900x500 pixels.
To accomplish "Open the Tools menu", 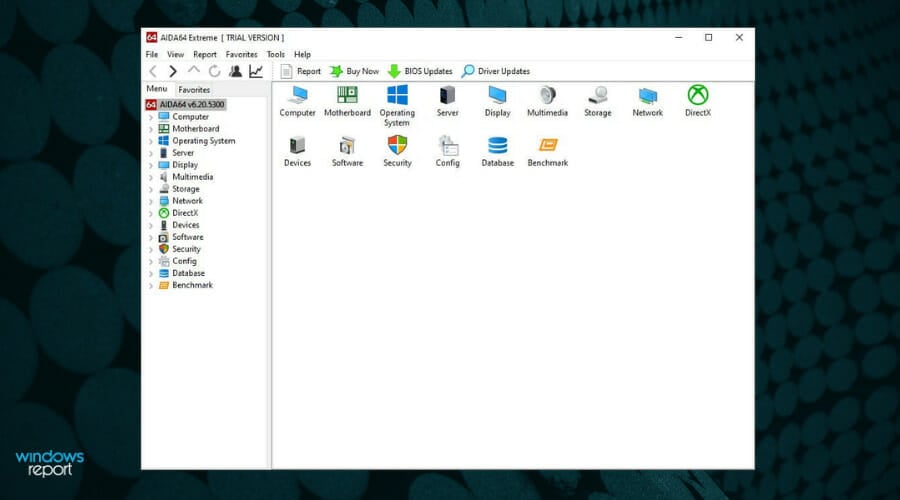I will pos(275,54).
